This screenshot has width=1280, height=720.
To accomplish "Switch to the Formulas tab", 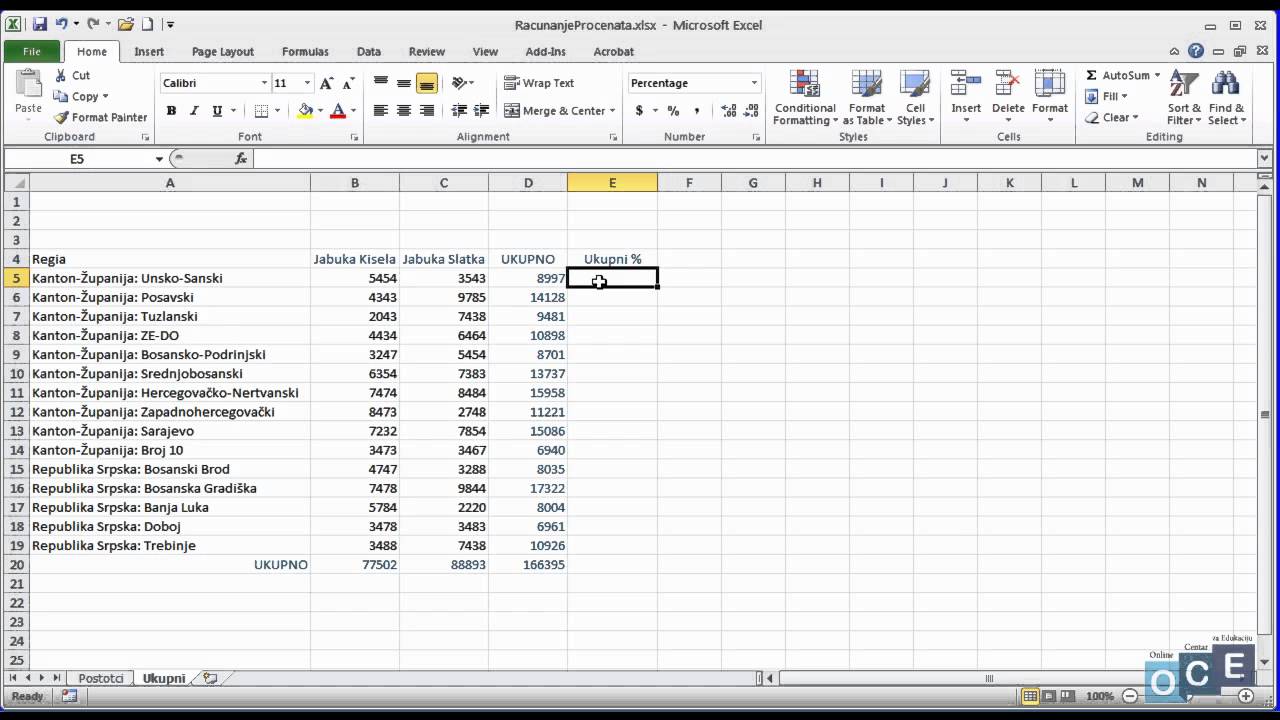I will (x=305, y=51).
